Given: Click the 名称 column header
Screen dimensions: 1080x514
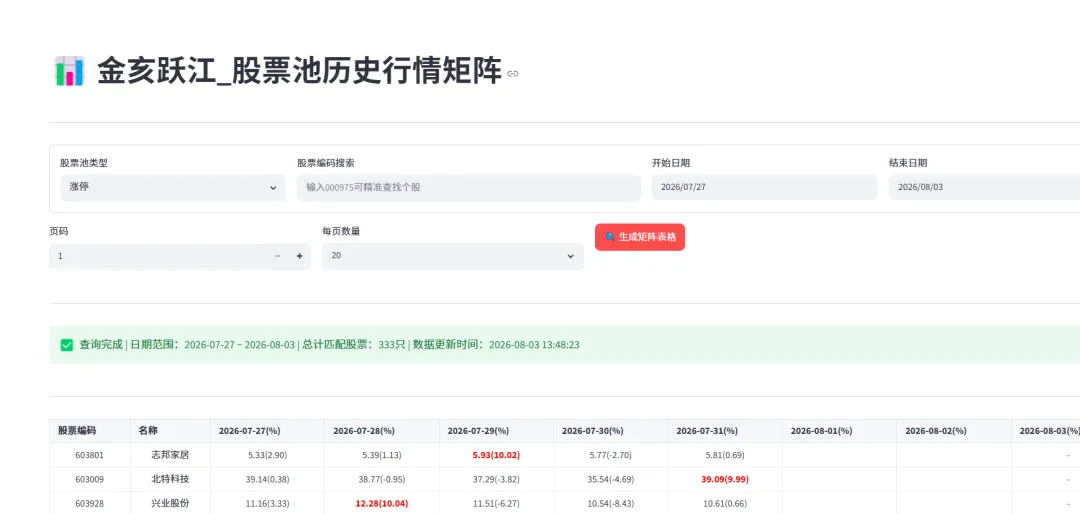Looking at the screenshot, I should pyautogui.click(x=170, y=431).
